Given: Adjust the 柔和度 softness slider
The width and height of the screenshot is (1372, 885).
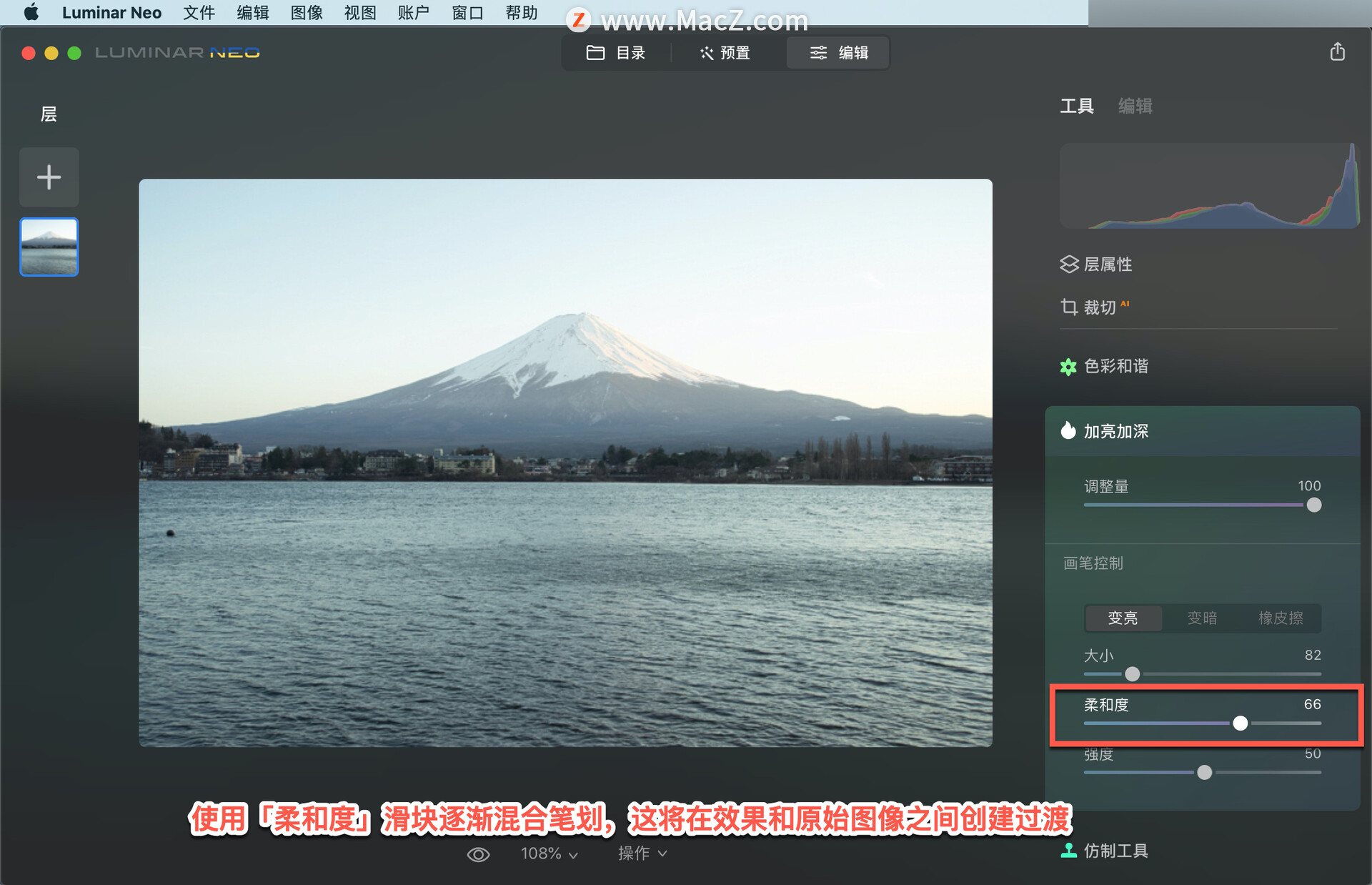Looking at the screenshot, I should click(1202, 723).
